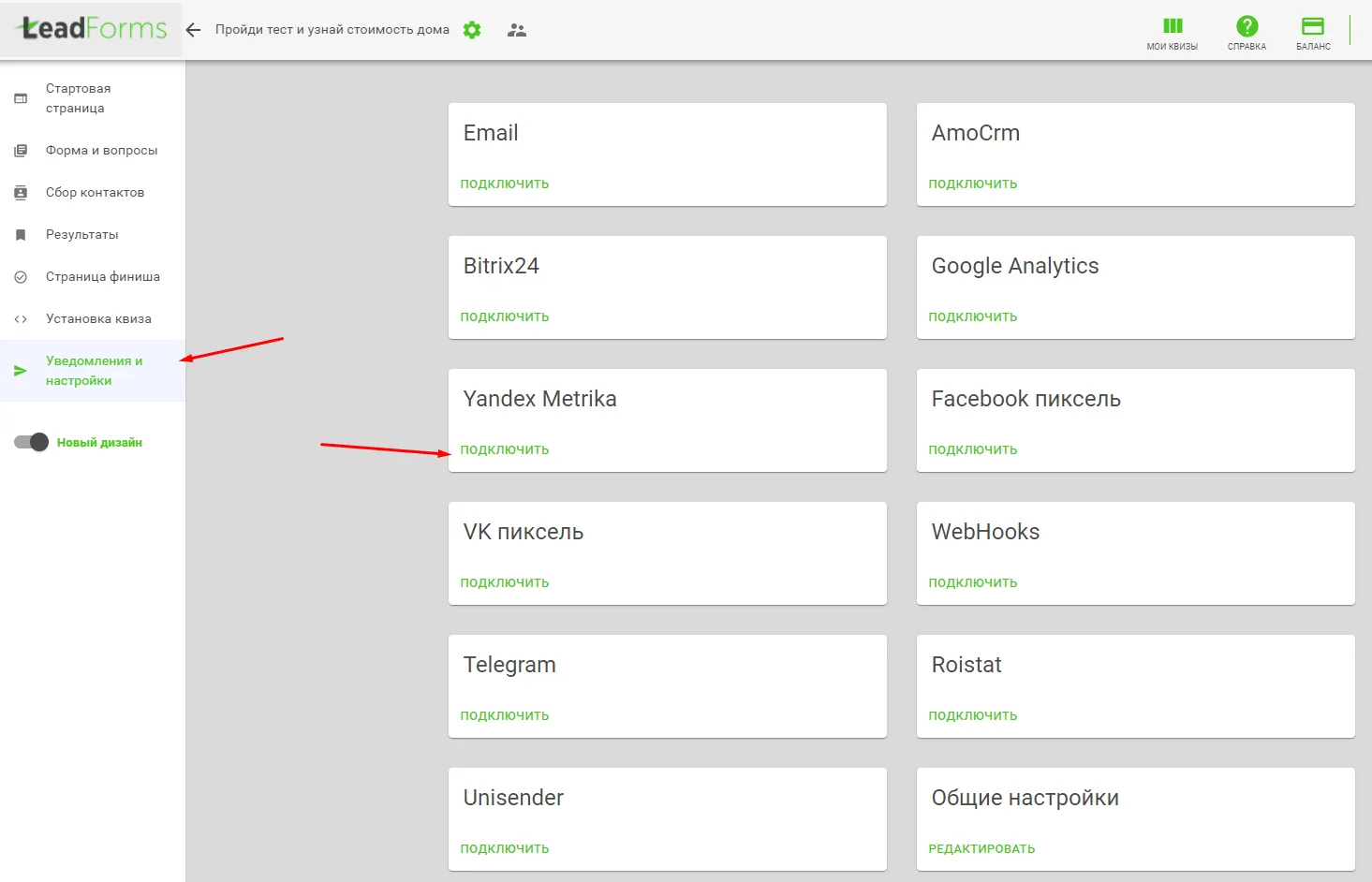1372x882 pixels.
Task: Connect Email via Подключить
Action: 505,184
